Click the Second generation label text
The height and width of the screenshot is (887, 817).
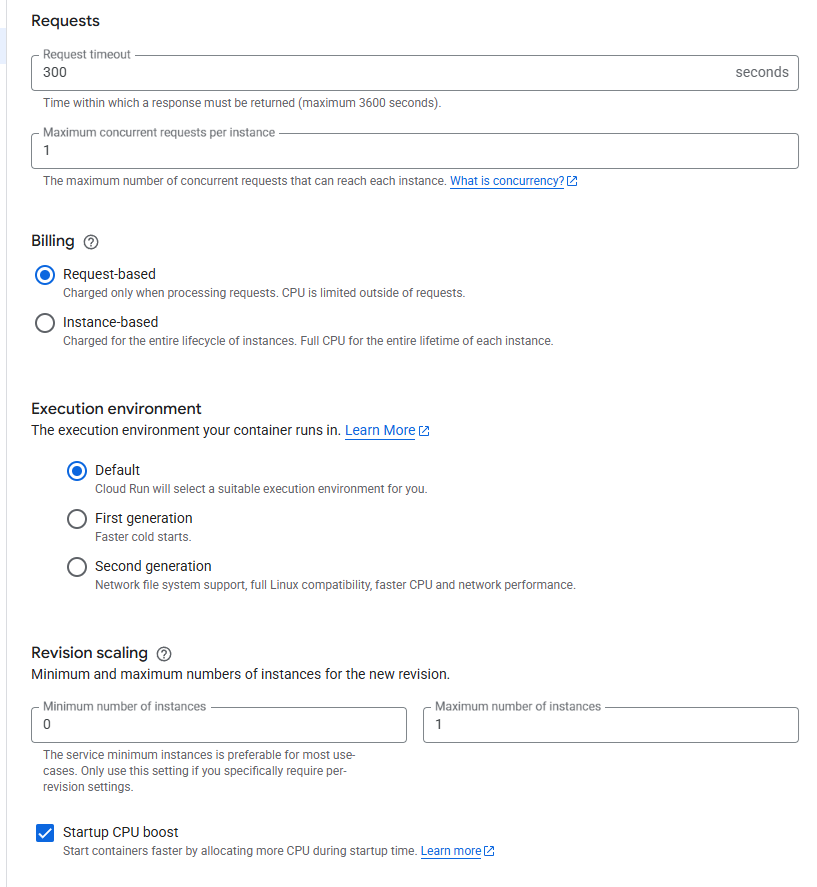tap(153, 567)
